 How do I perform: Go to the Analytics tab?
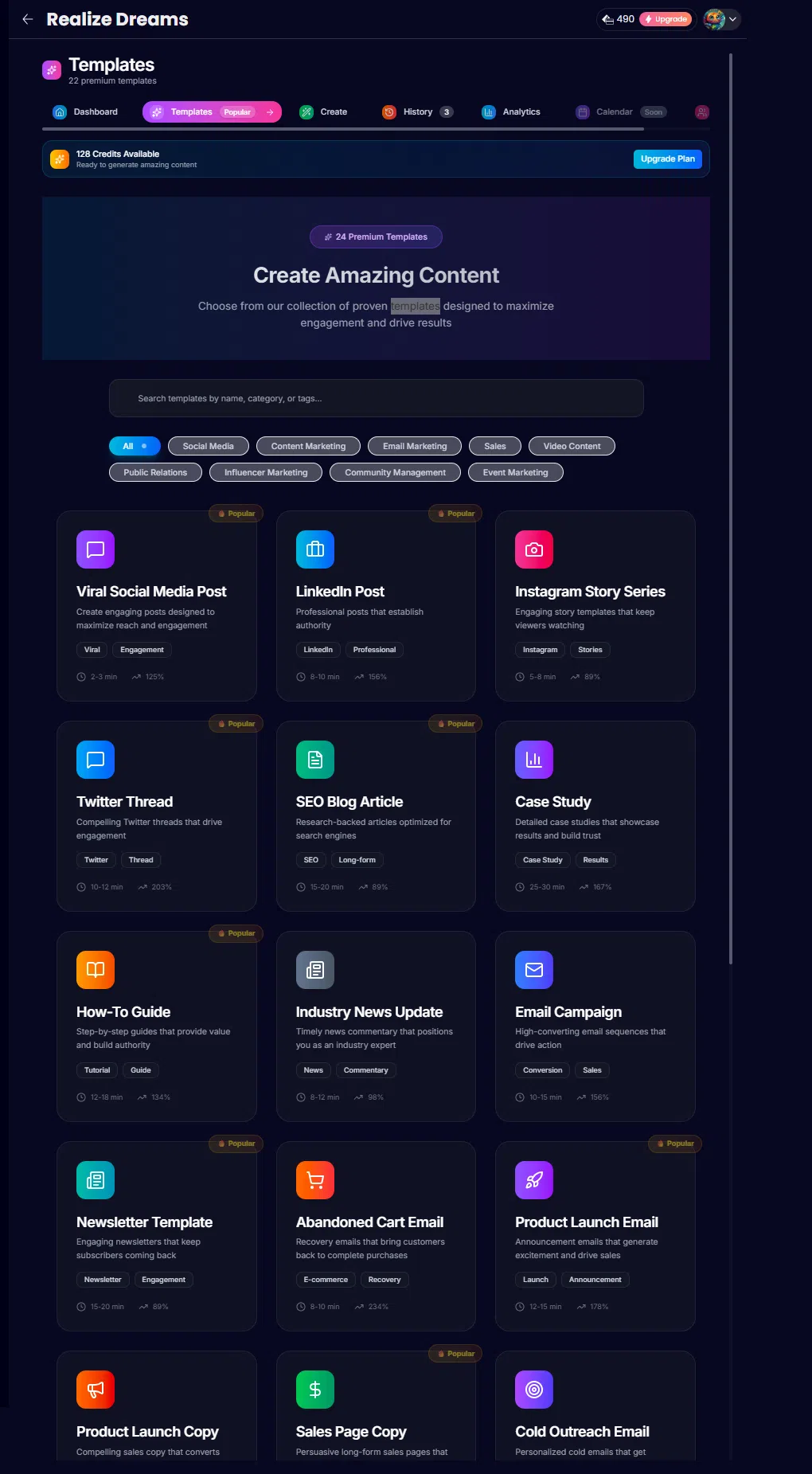(x=511, y=112)
